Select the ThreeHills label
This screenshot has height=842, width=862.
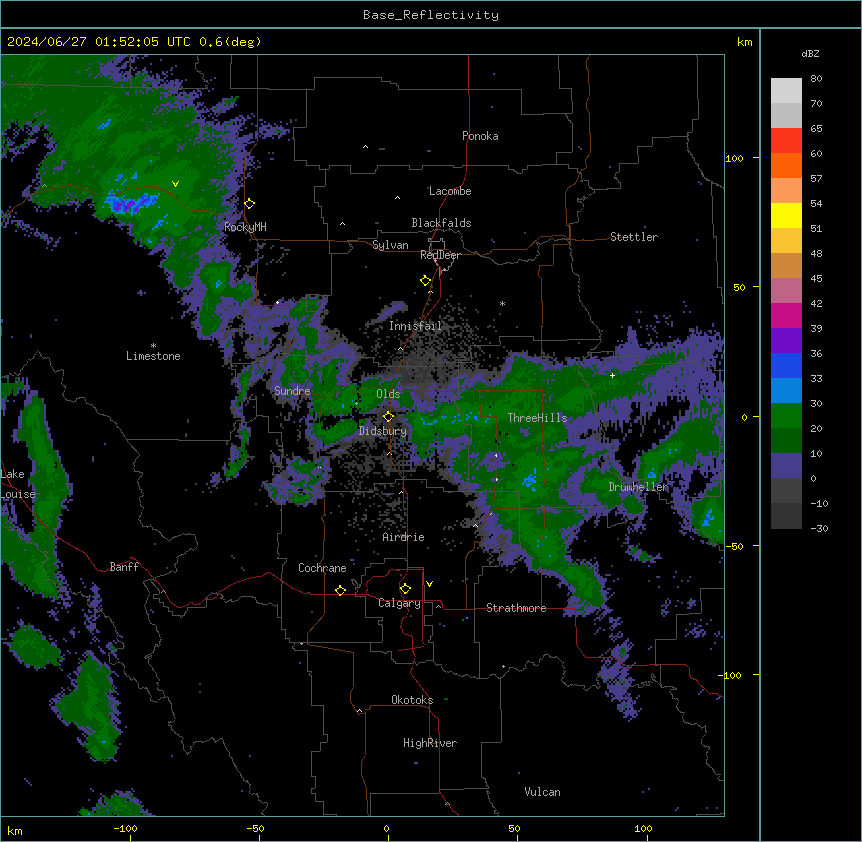[538, 418]
